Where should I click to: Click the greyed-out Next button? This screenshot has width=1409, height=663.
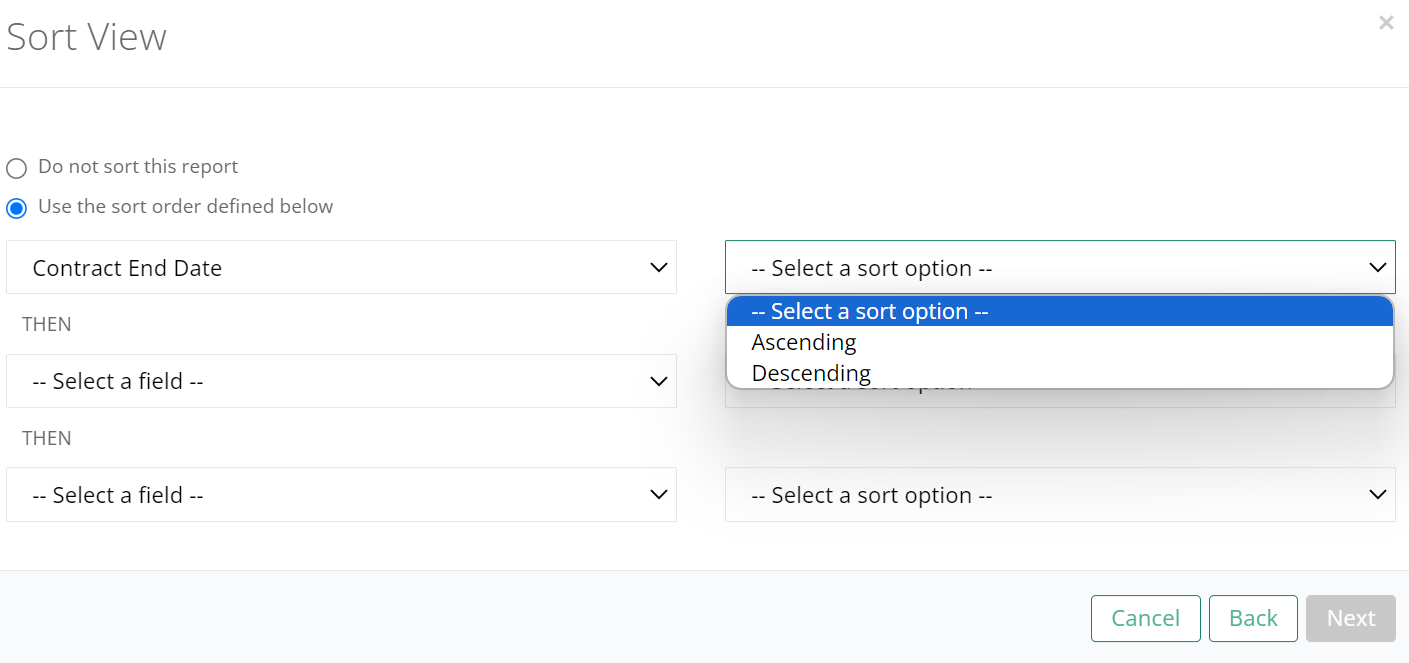click(1350, 618)
